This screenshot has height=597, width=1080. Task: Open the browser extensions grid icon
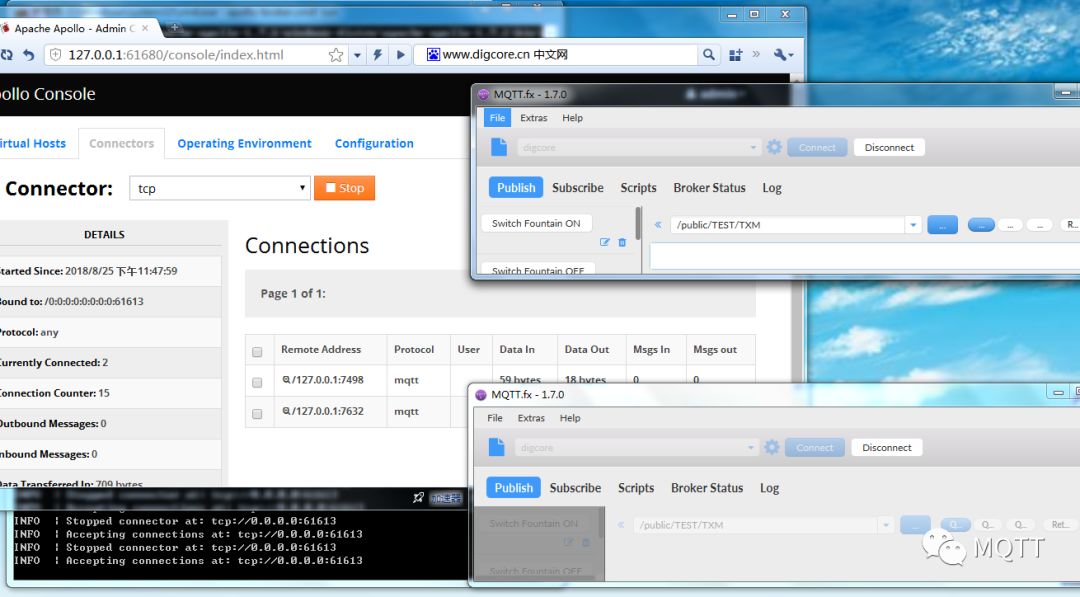(736, 55)
